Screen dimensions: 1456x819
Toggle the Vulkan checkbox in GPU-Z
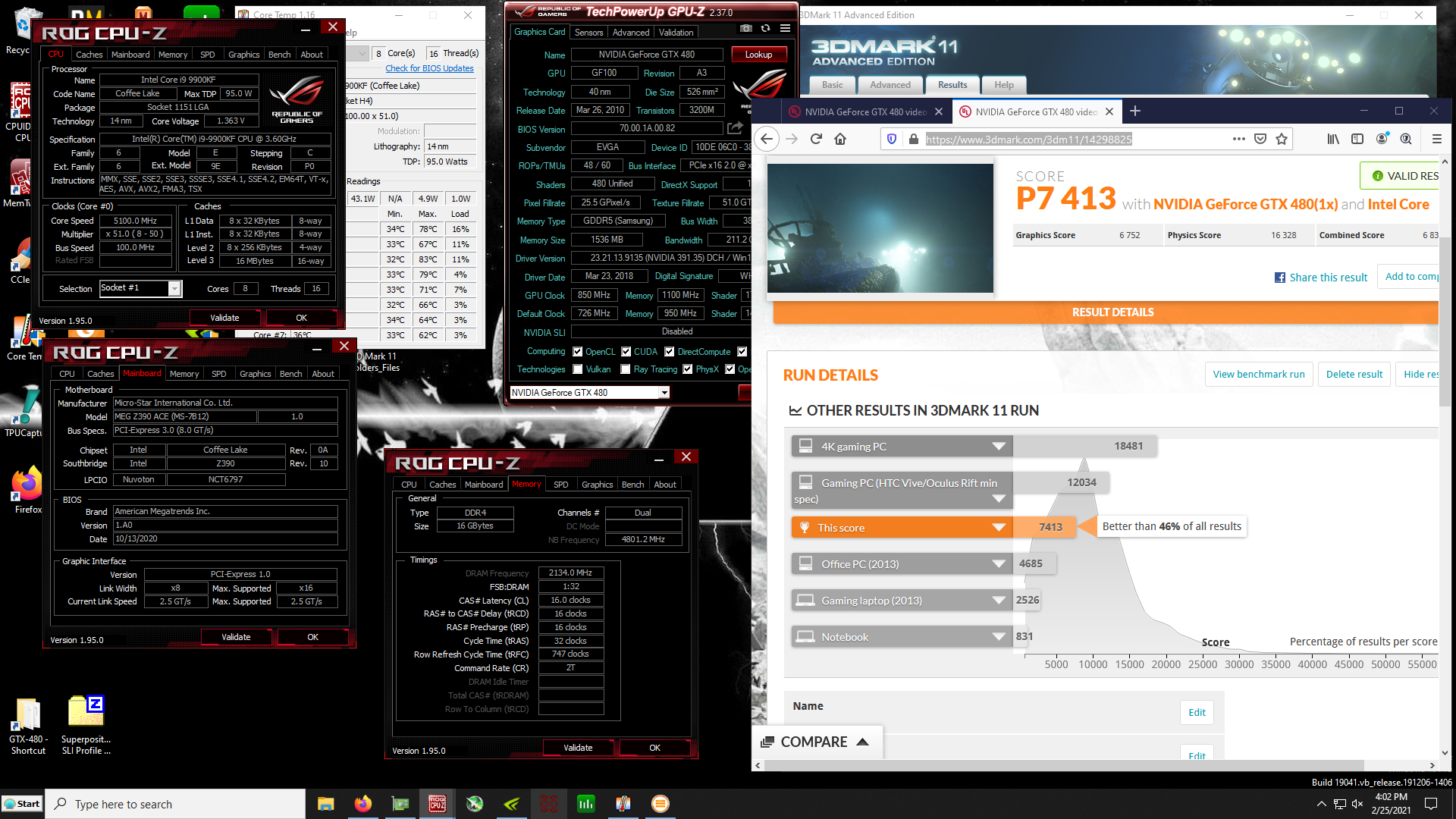click(x=578, y=369)
